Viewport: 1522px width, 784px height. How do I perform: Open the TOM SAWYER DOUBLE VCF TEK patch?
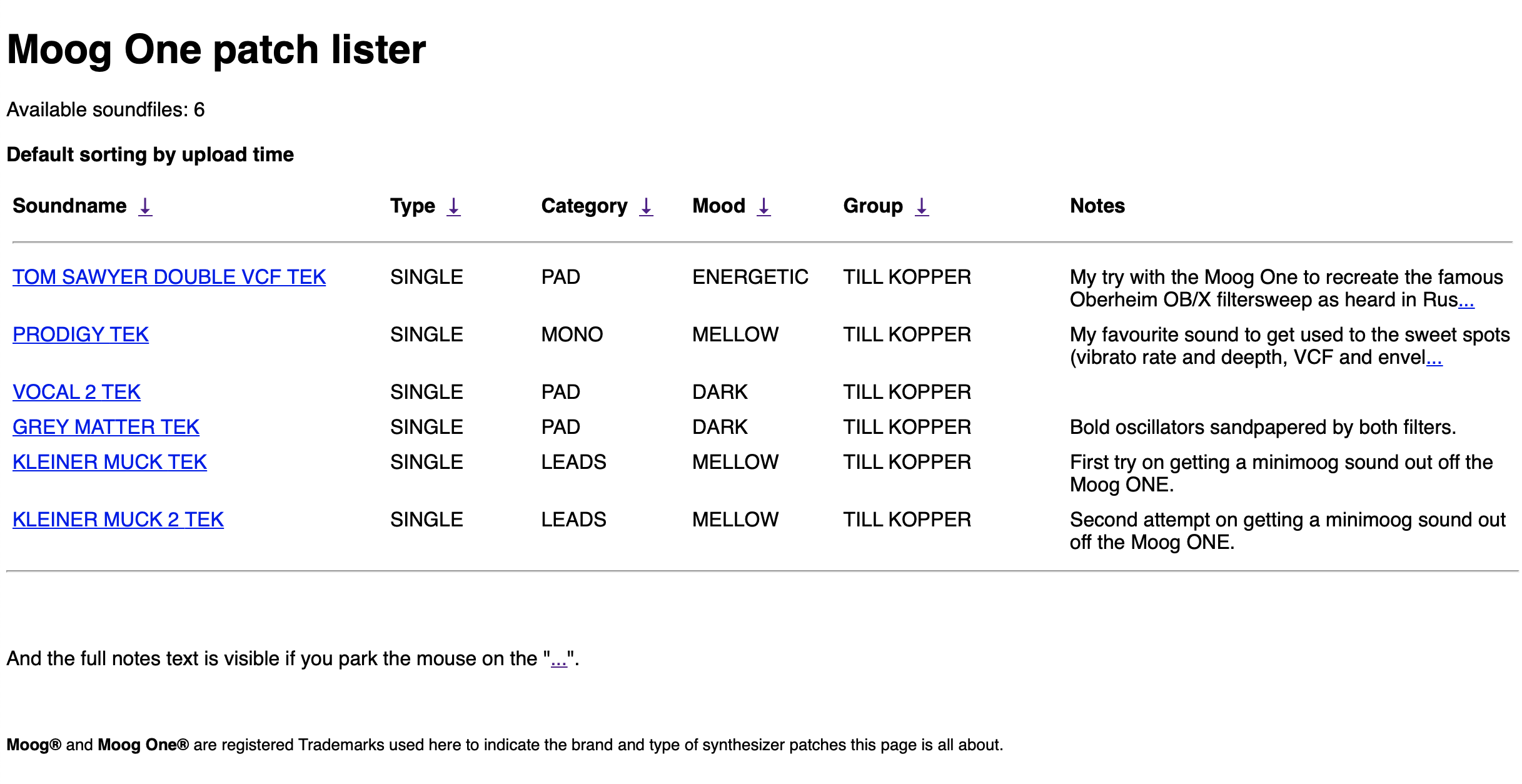pos(169,277)
